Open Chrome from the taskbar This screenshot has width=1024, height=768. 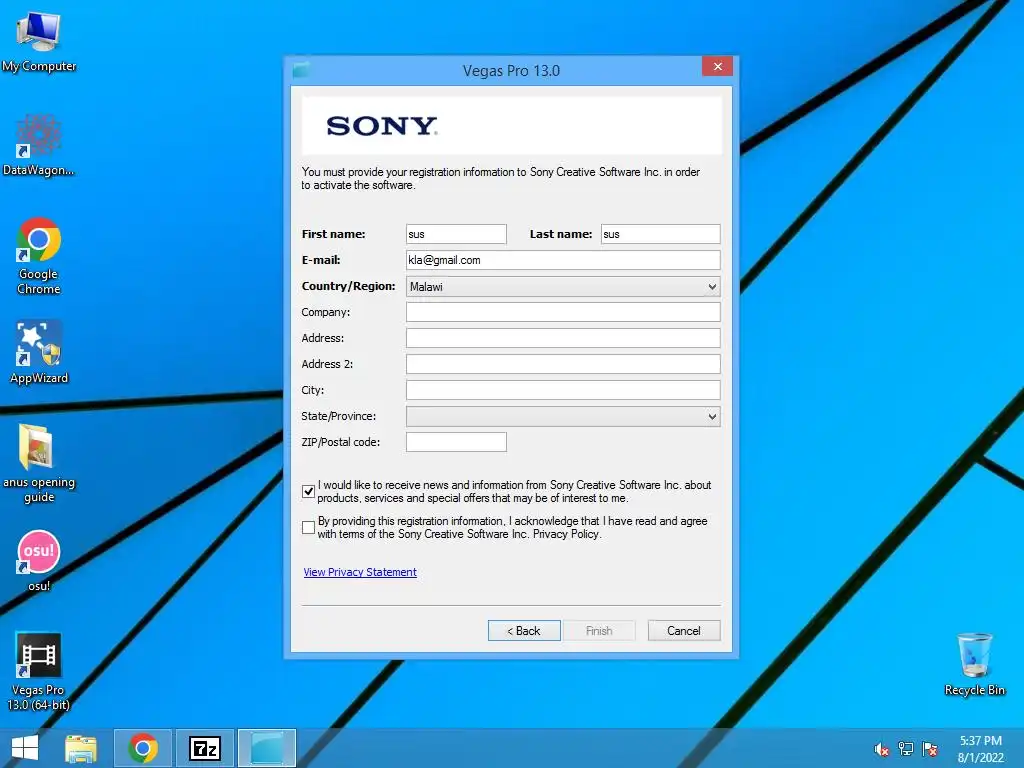[x=143, y=748]
